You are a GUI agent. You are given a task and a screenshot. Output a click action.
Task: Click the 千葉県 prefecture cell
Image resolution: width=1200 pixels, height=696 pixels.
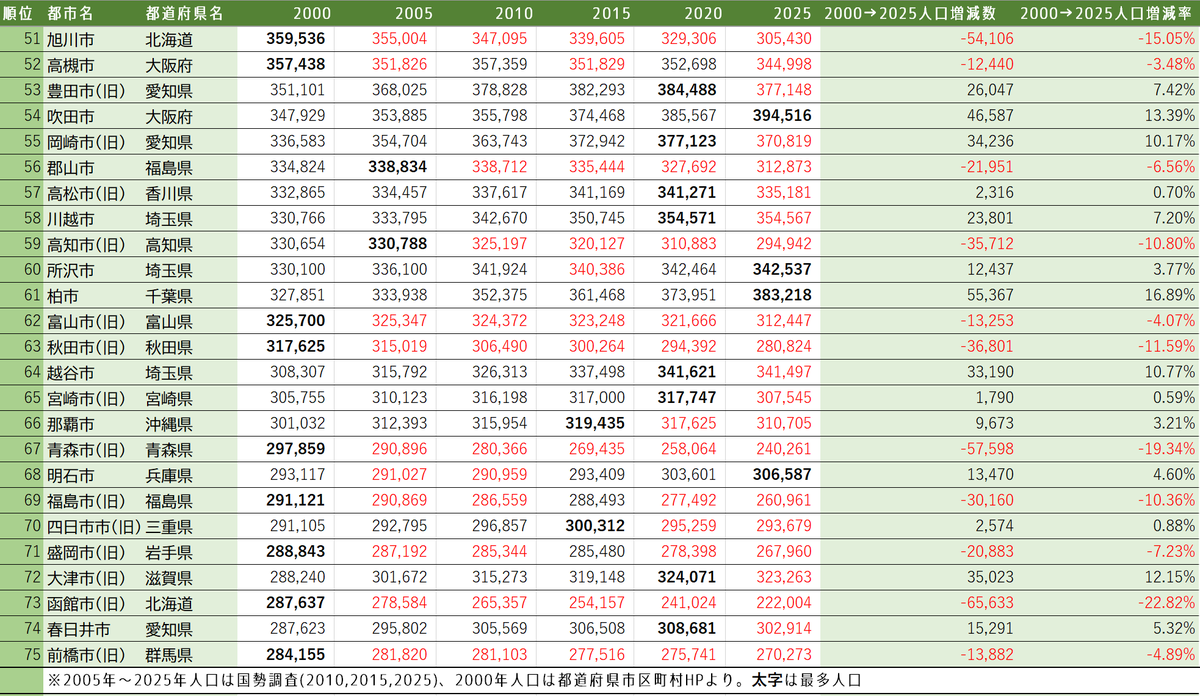169,295
